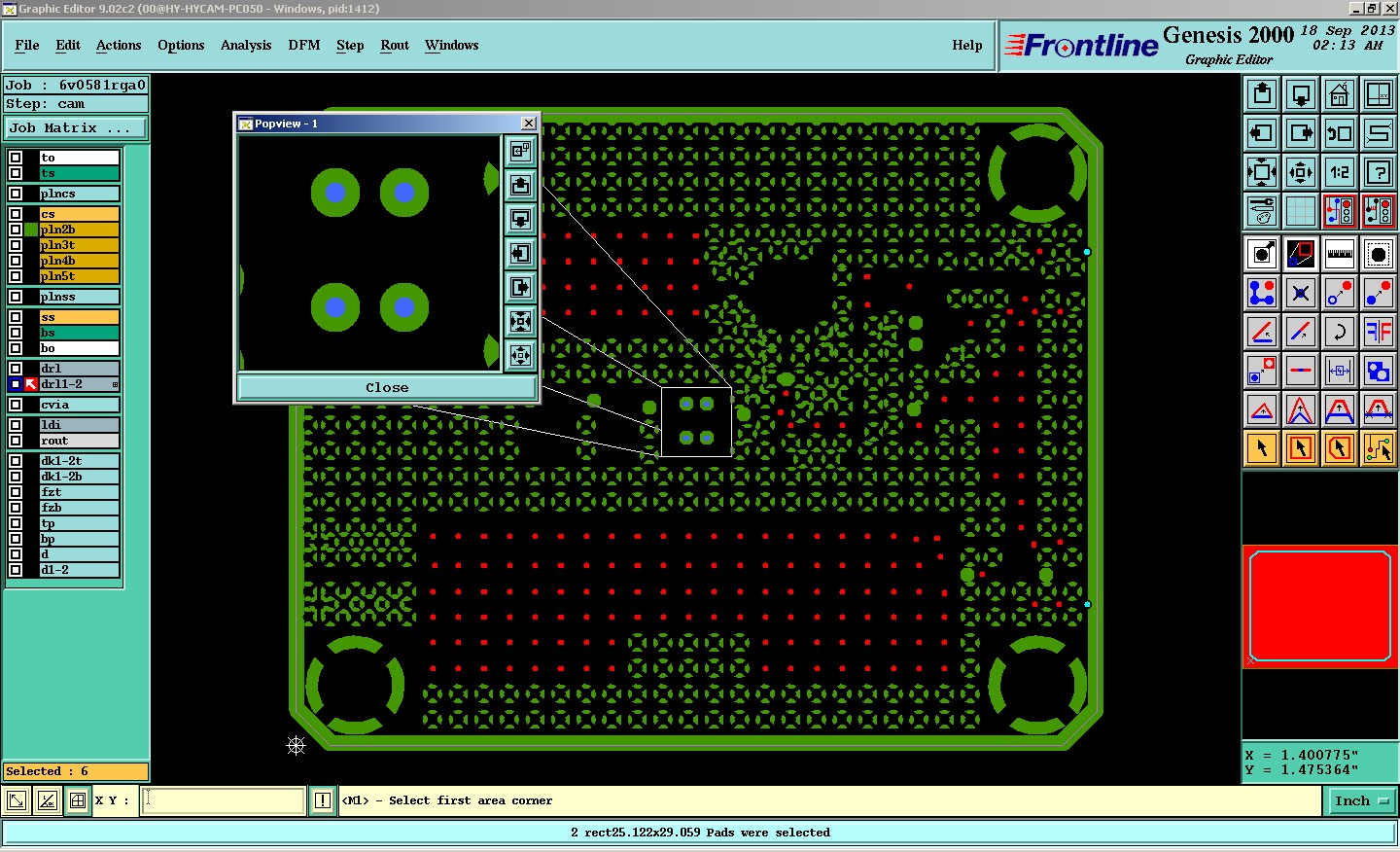Click the 1:2 zoom ratio icon
This screenshot has width=1400, height=852.
pos(1340,172)
